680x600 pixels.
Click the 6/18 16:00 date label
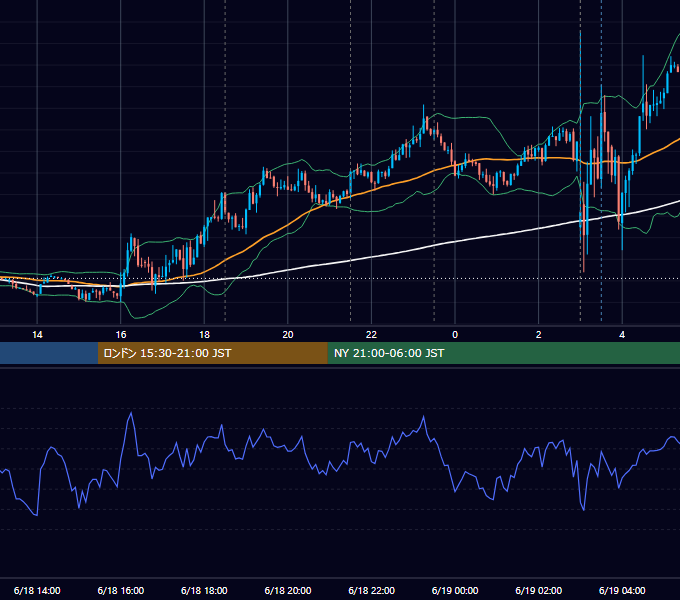pyautogui.click(x=121, y=590)
